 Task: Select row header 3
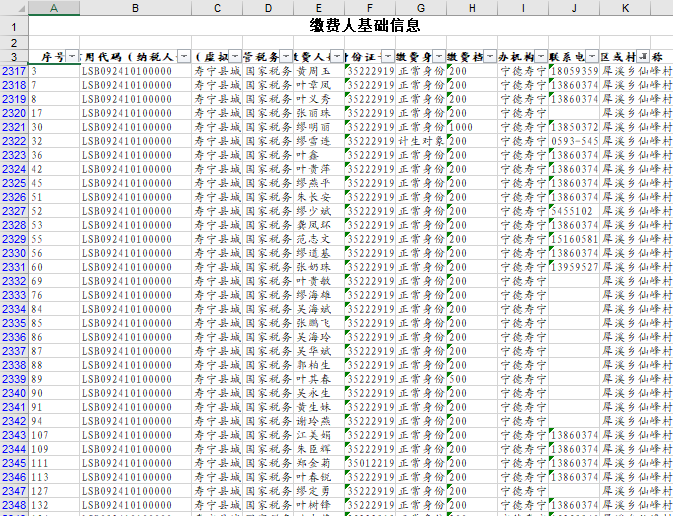click(14, 57)
